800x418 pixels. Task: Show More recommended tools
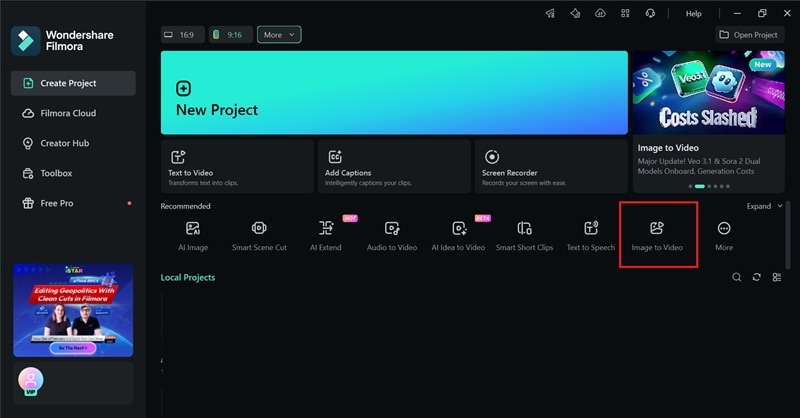point(723,236)
